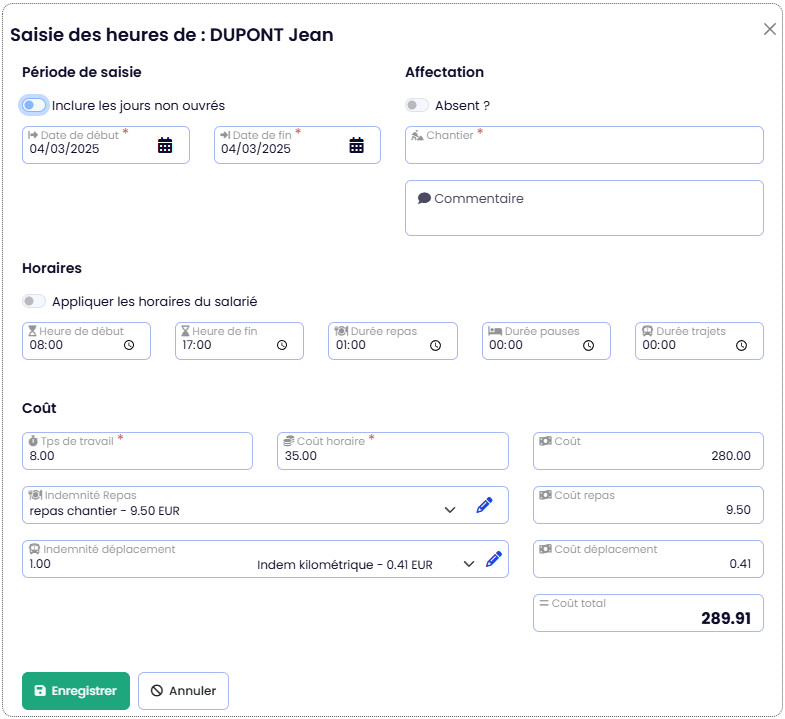785x719 pixels.
Task: Click clock icon in Heure de début
Action: point(129,345)
